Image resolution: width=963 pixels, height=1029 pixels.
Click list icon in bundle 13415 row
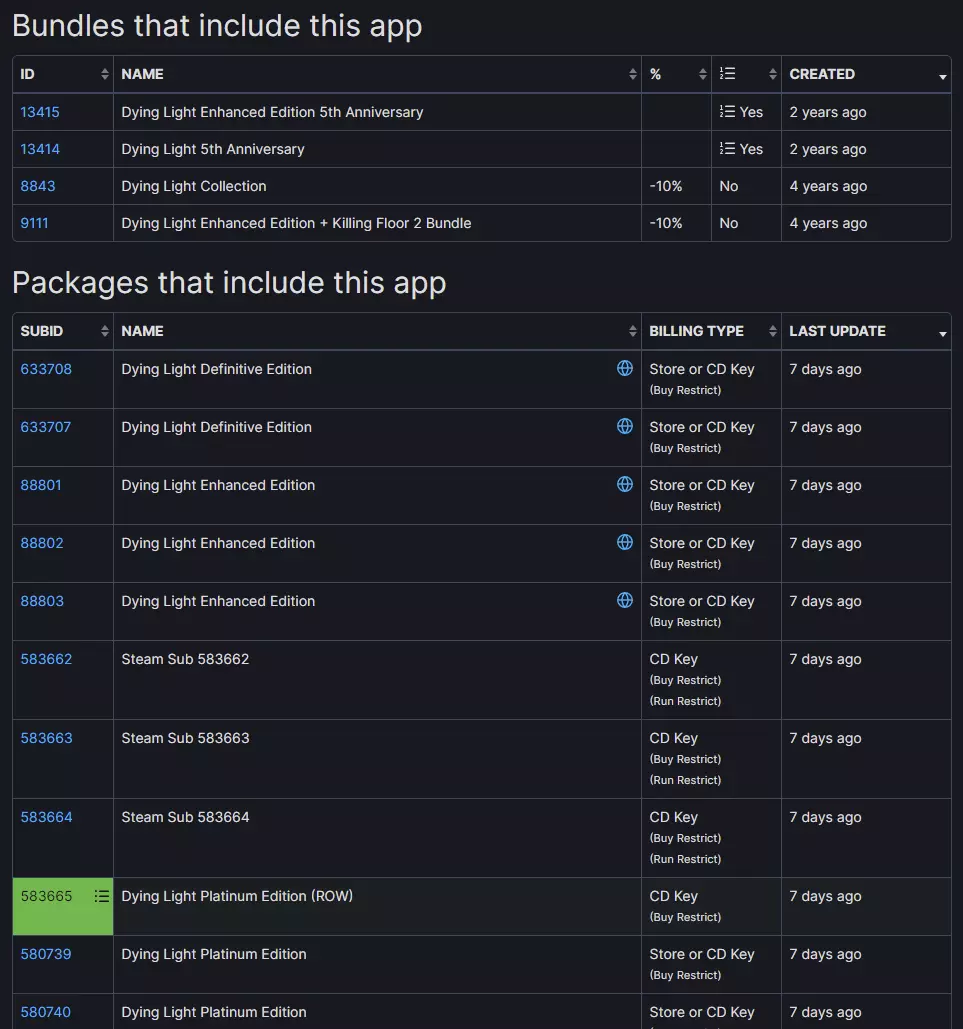pos(727,112)
